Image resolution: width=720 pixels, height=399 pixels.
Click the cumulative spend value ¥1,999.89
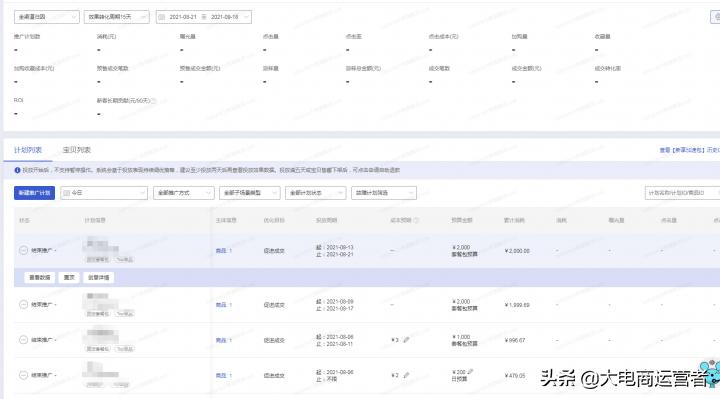pyautogui.click(x=517, y=305)
